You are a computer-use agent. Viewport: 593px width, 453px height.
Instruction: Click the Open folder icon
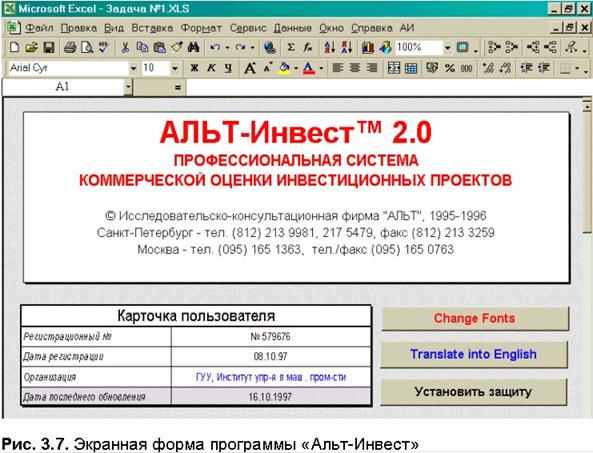point(32,48)
